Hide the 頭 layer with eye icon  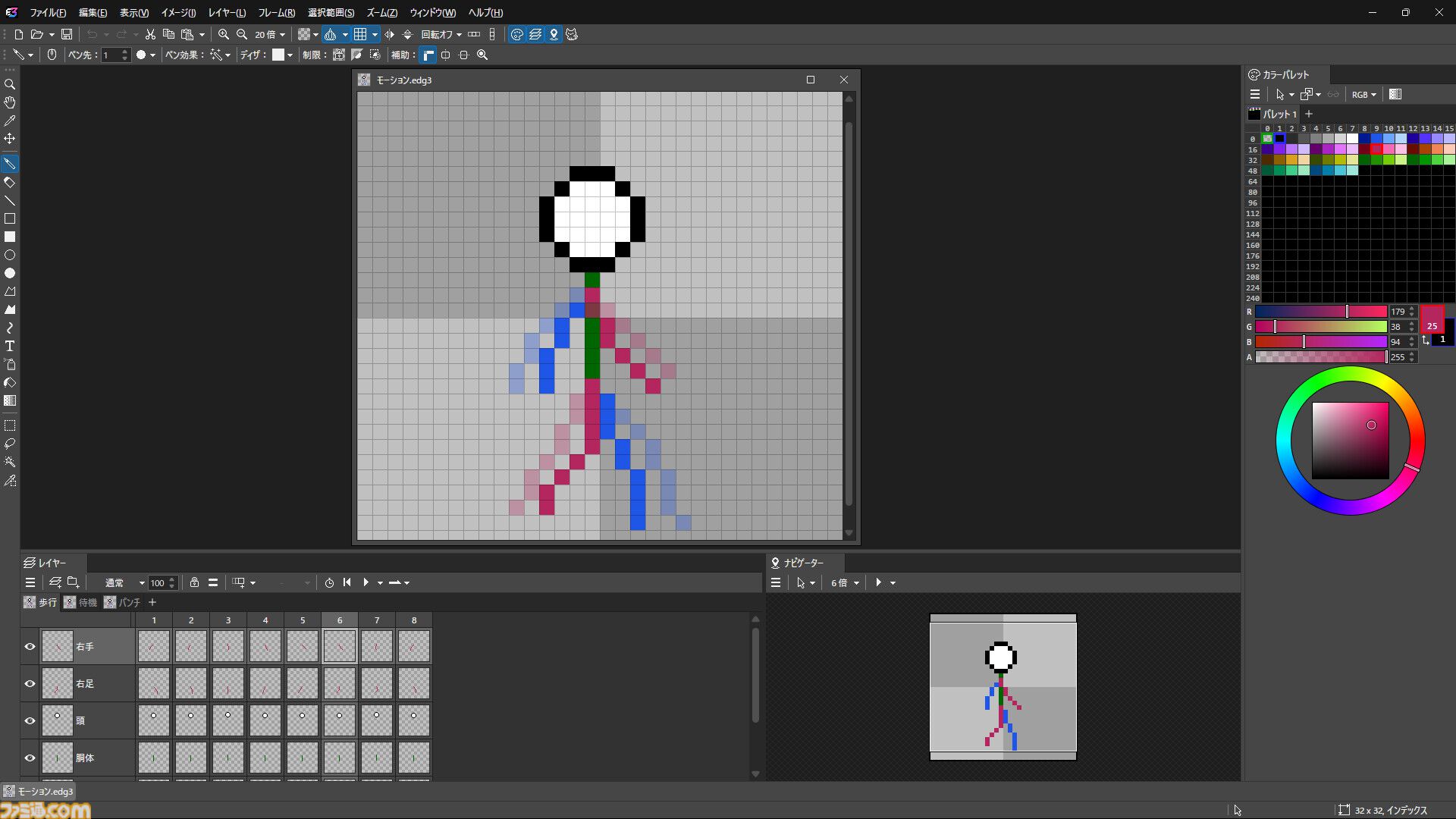coord(30,721)
